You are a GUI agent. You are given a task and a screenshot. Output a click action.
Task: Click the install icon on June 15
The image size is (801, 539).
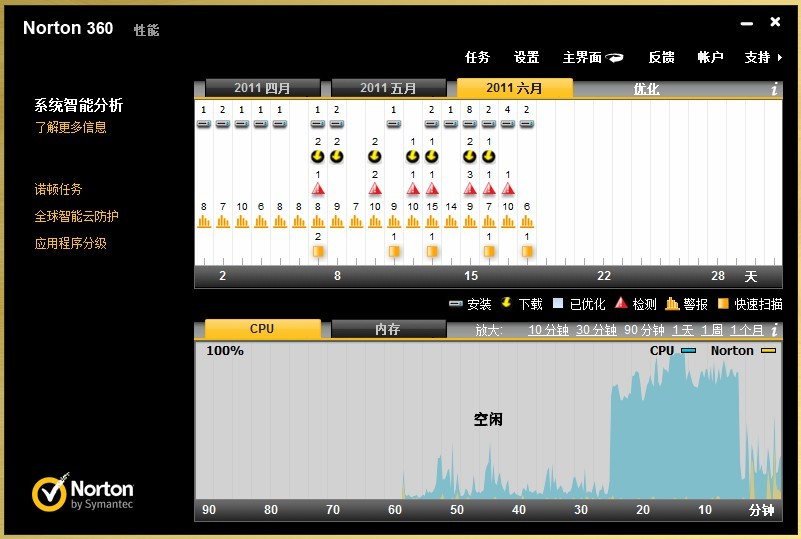[x=469, y=124]
